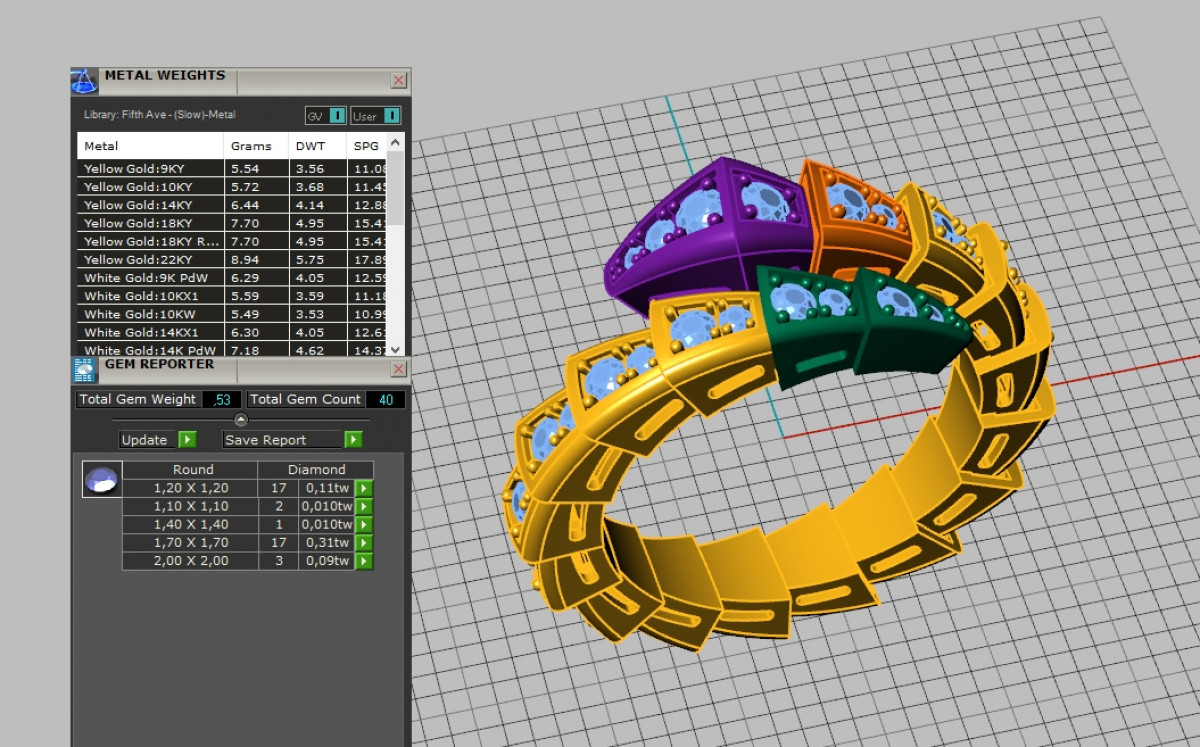Image resolution: width=1200 pixels, height=747 pixels.
Task: Click the Metal Weights scale icon
Action: tap(84, 80)
